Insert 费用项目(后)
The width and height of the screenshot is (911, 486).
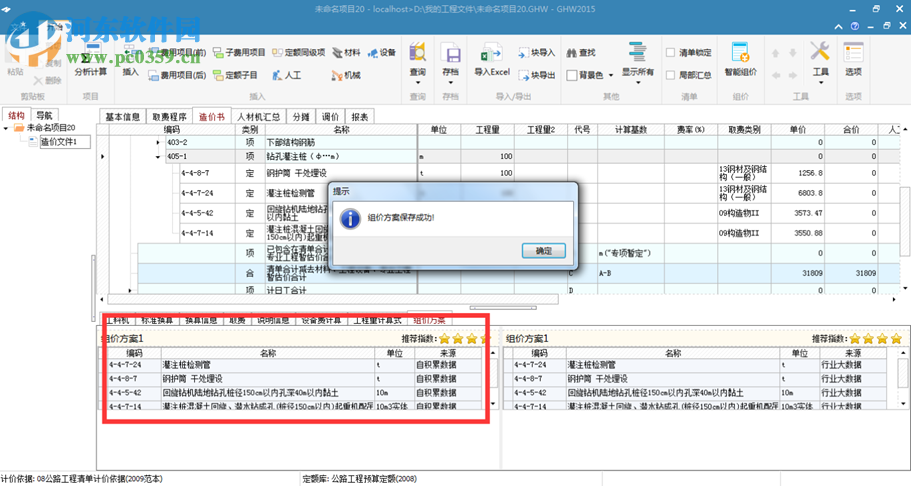[x=177, y=75]
